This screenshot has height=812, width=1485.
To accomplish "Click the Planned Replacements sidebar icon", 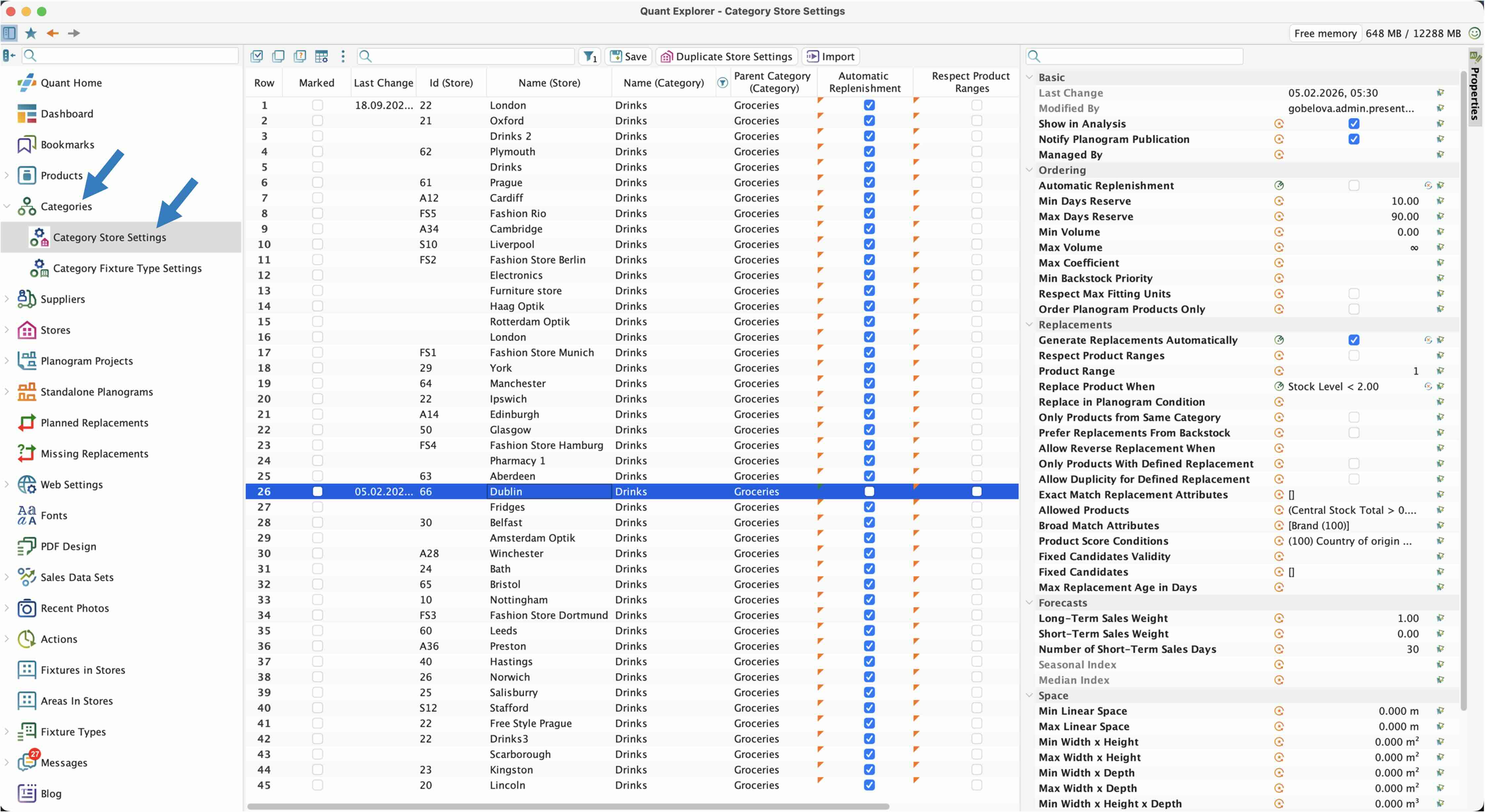I will click(26, 423).
